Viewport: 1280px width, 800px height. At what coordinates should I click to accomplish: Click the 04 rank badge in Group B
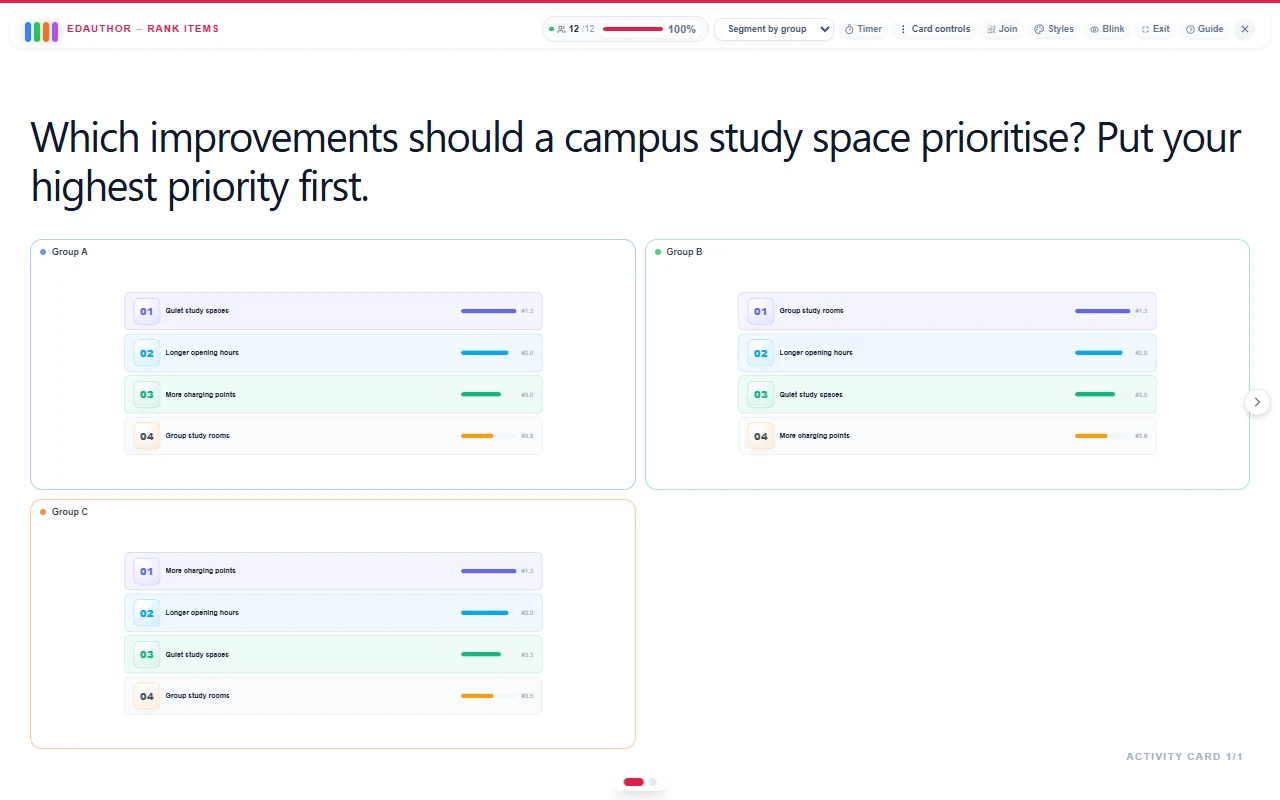click(761, 436)
